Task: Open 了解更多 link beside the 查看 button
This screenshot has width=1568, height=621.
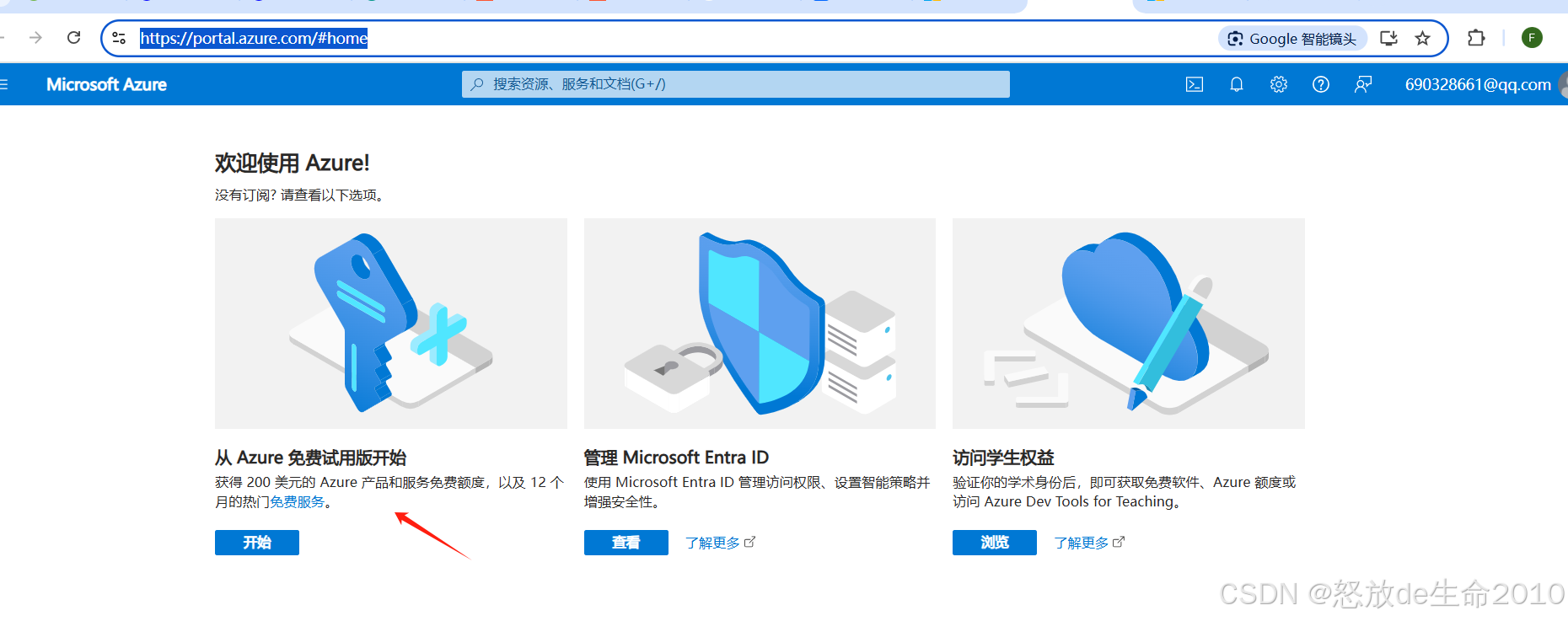Action: 720,543
